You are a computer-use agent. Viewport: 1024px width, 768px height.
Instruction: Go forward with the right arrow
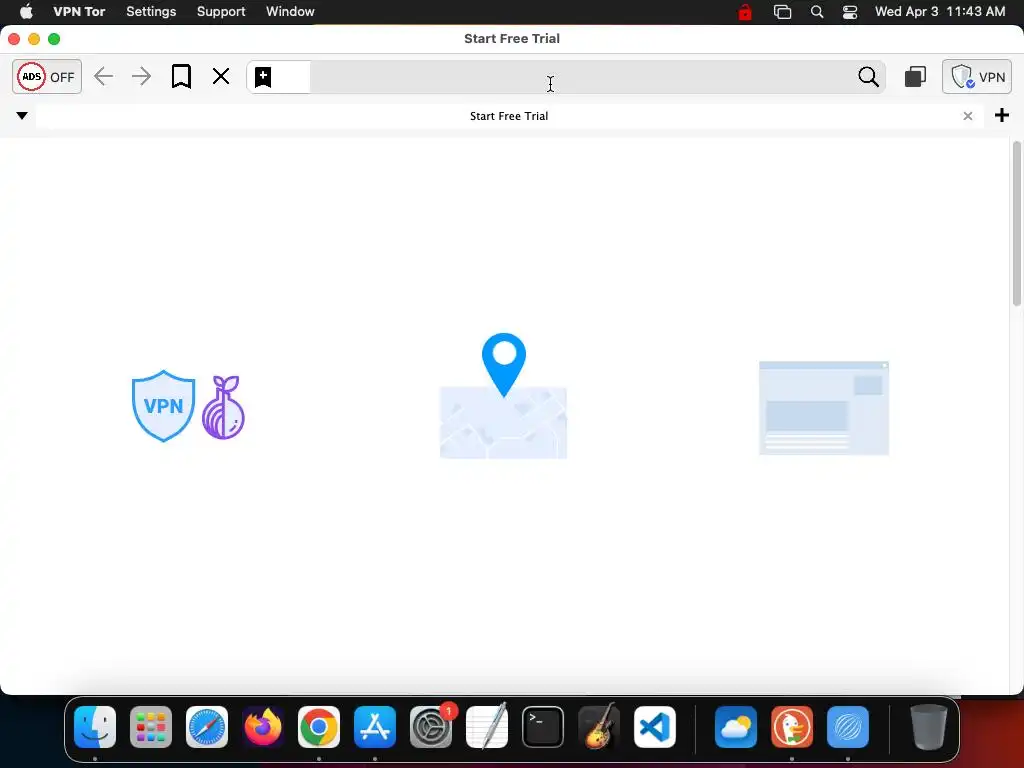click(141, 76)
